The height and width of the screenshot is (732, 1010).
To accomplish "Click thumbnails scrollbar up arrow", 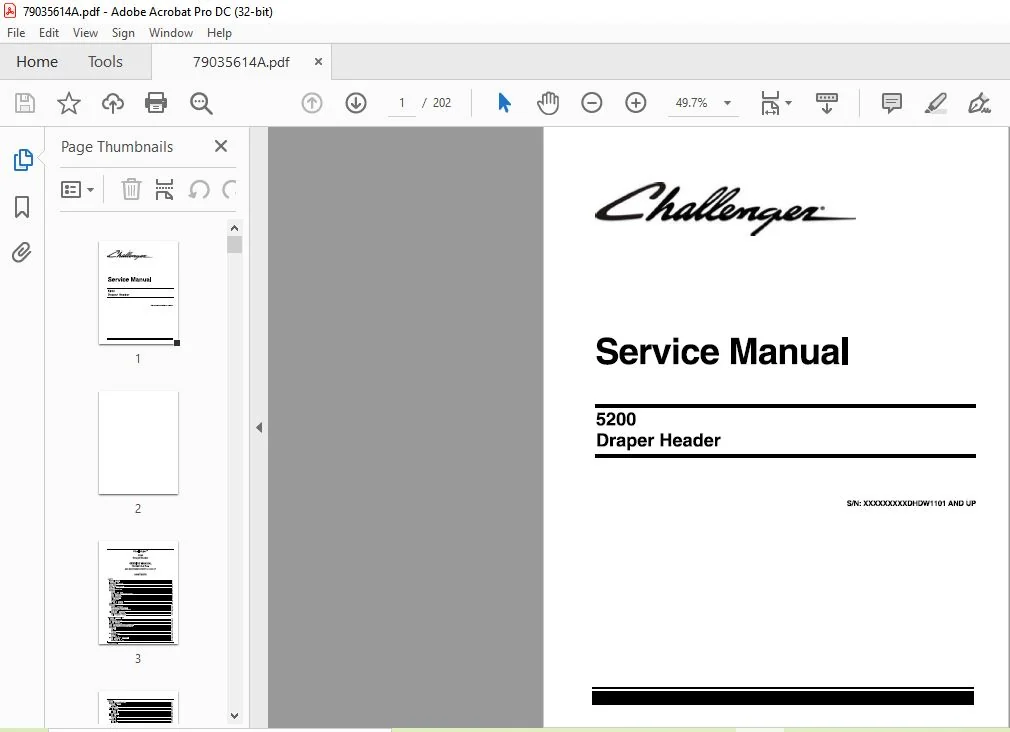I will tap(234, 228).
